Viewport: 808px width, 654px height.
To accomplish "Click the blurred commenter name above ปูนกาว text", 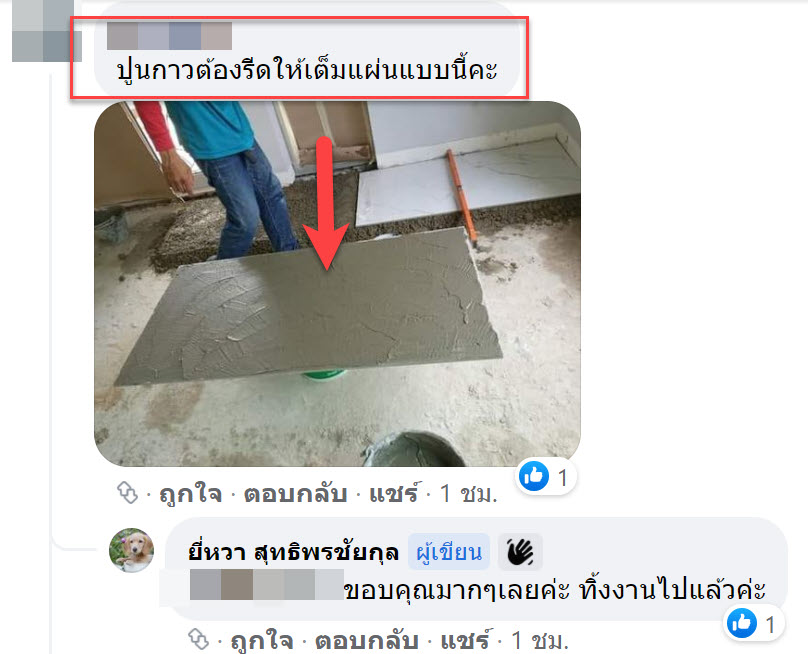I will pos(170,36).
